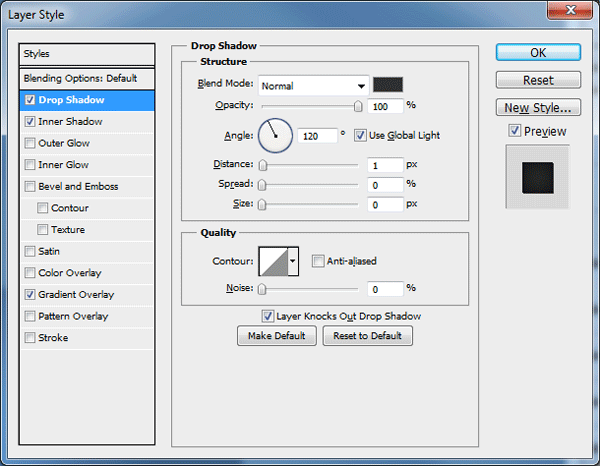Click the Distance value field

coord(385,165)
